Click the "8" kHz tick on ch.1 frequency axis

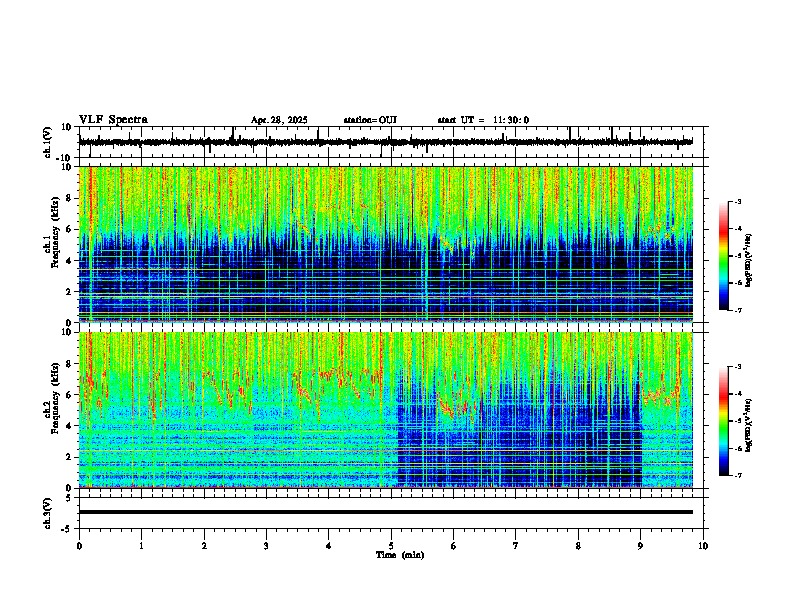pos(69,198)
